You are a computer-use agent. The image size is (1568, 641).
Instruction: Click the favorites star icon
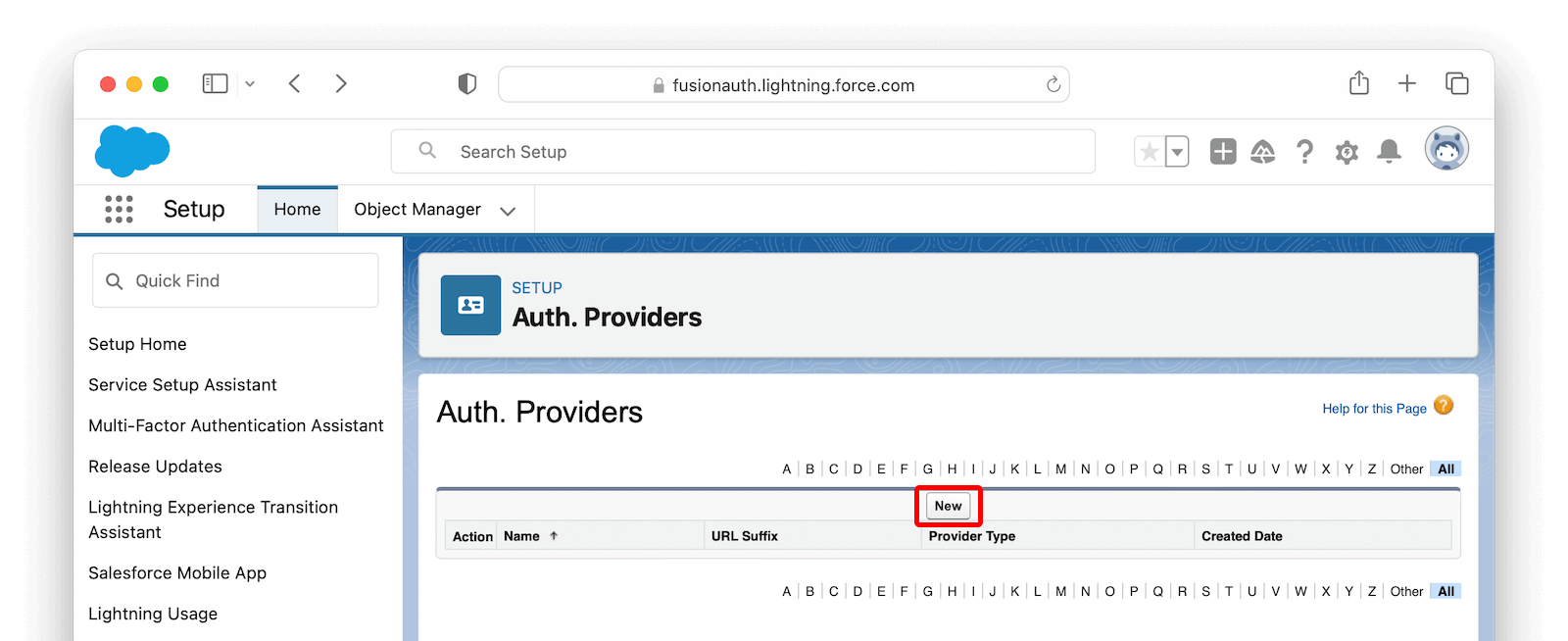(x=1150, y=152)
